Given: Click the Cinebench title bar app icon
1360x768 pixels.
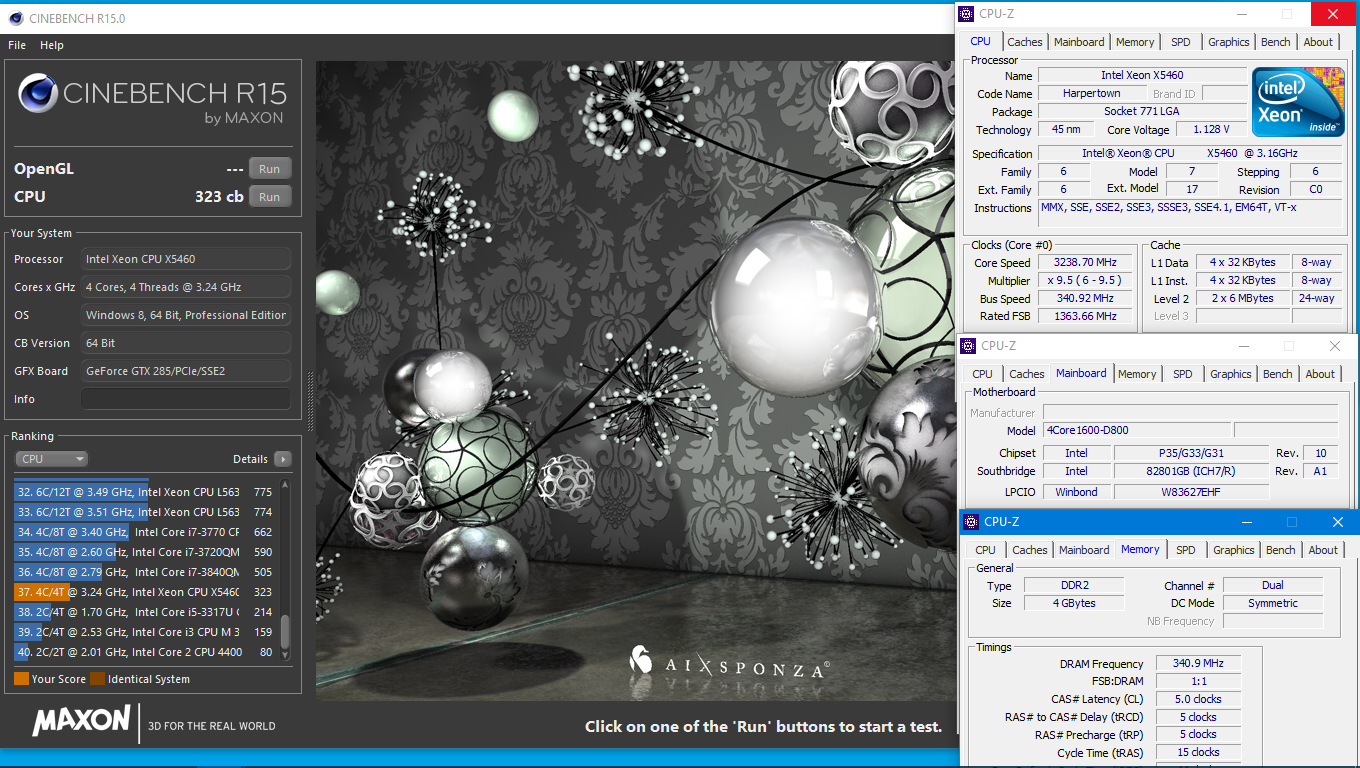Looking at the screenshot, I should (x=16, y=18).
